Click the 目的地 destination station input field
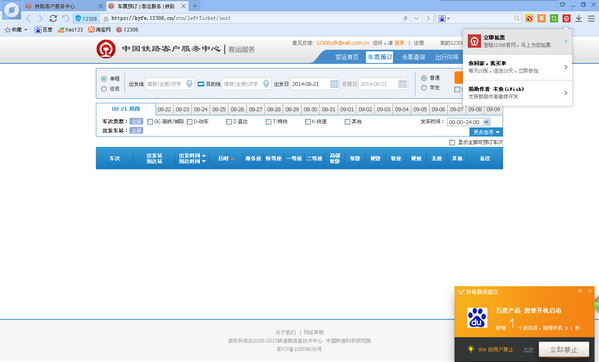 [x=246, y=84]
